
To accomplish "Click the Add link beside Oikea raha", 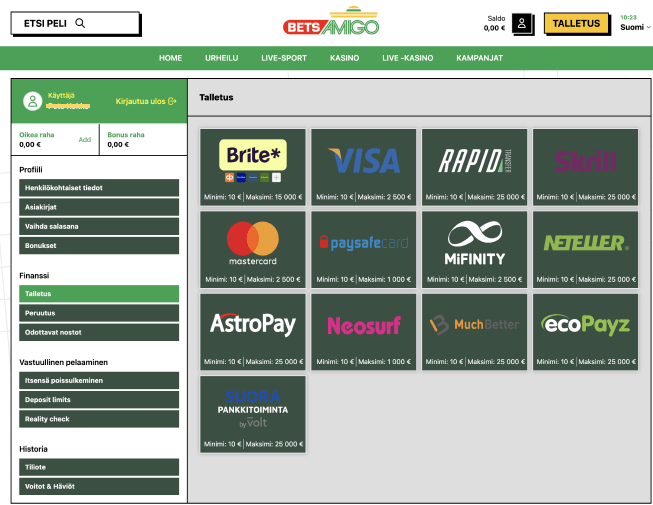I will pyautogui.click(x=85, y=139).
